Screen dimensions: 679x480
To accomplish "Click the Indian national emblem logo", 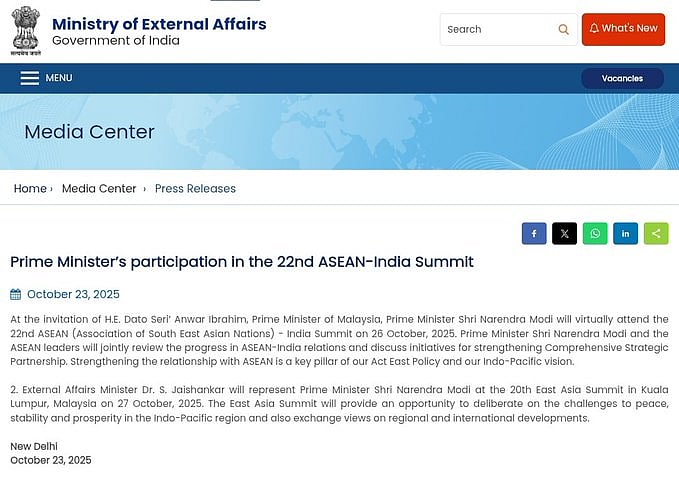I will pyautogui.click(x=26, y=29).
